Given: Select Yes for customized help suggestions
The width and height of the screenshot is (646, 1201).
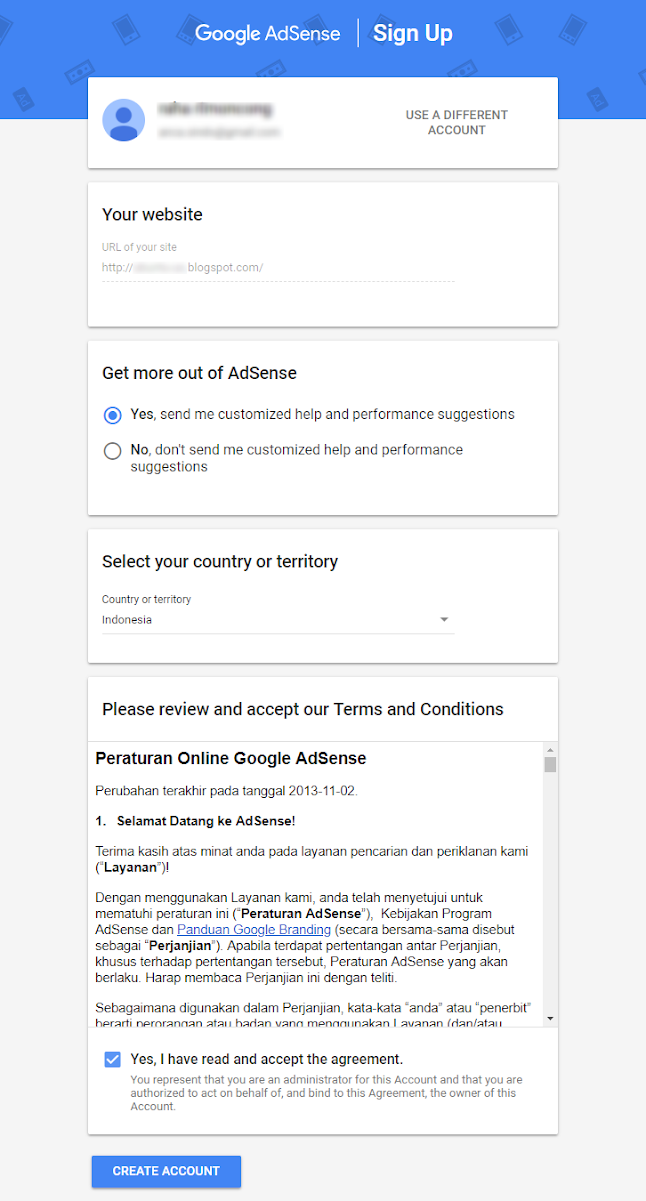Looking at the screenshot, I should tap(113, 415).
